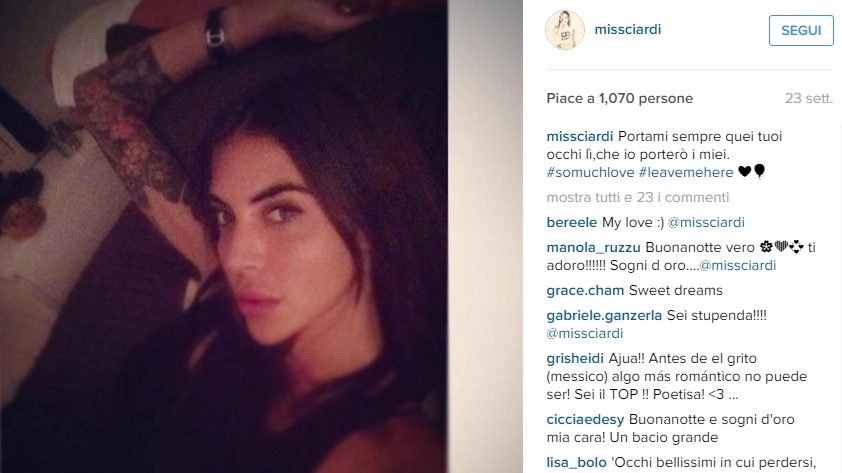
Task: Open grace.cham commenter profile
Action: click(585, 290)
